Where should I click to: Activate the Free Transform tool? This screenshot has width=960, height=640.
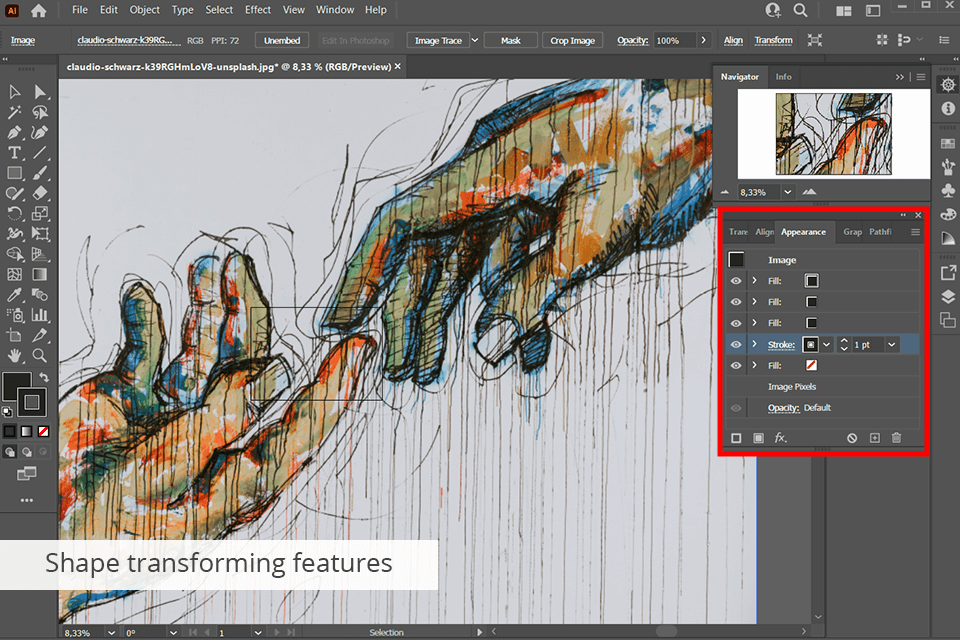40,233
